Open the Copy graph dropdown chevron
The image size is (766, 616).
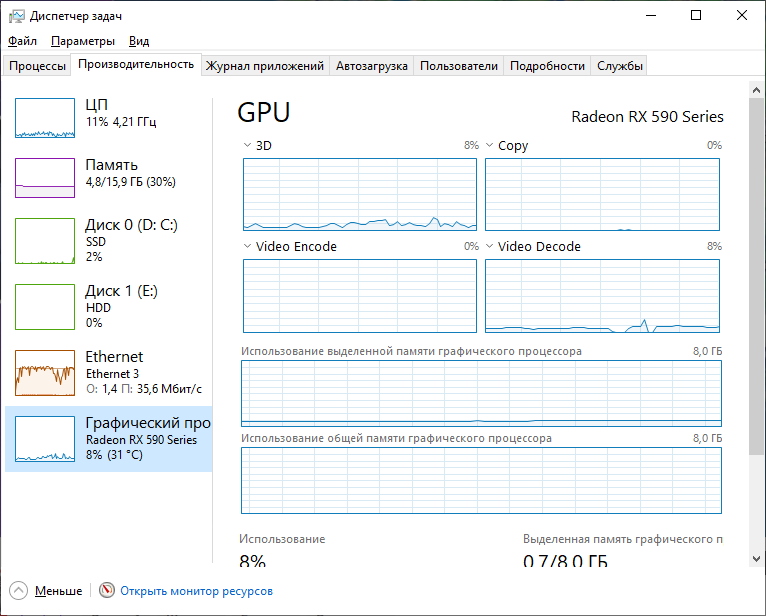[490, 146]
